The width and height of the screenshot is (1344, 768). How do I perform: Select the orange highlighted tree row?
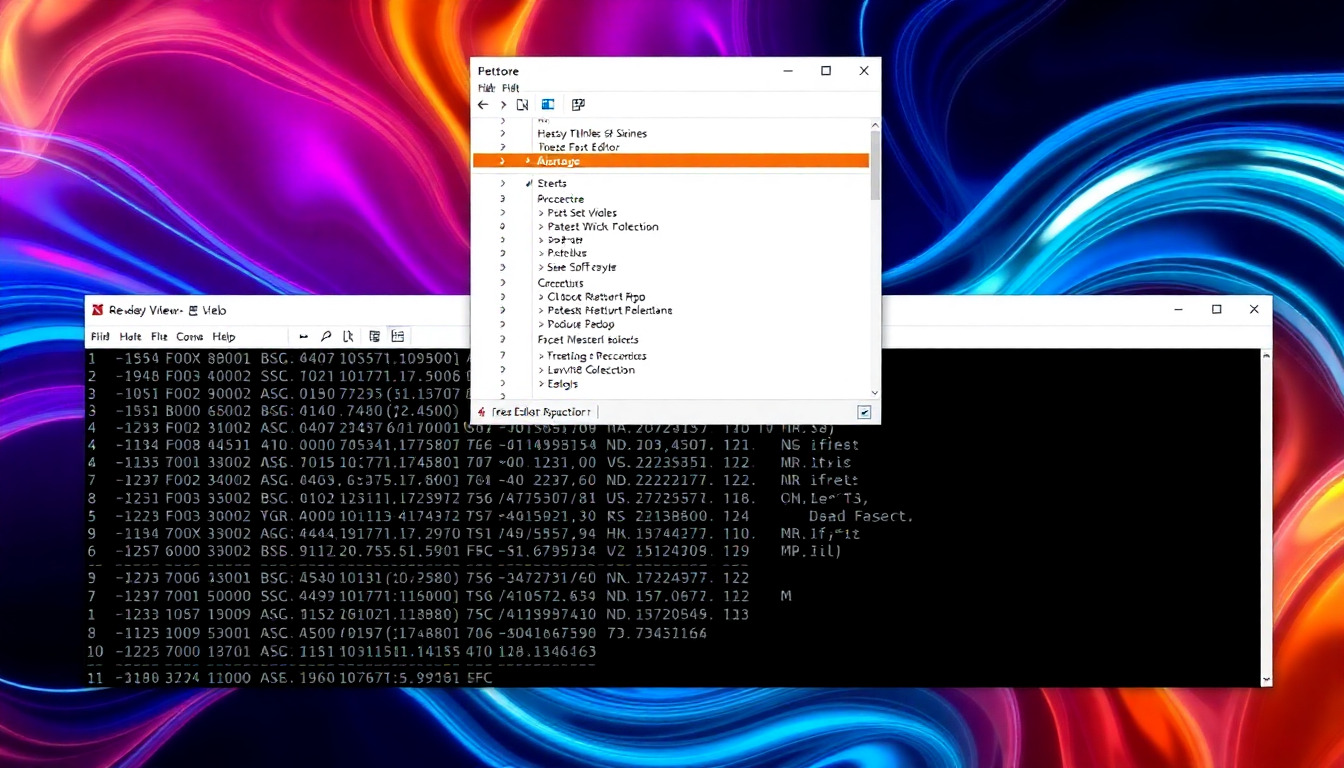(670, 161)
